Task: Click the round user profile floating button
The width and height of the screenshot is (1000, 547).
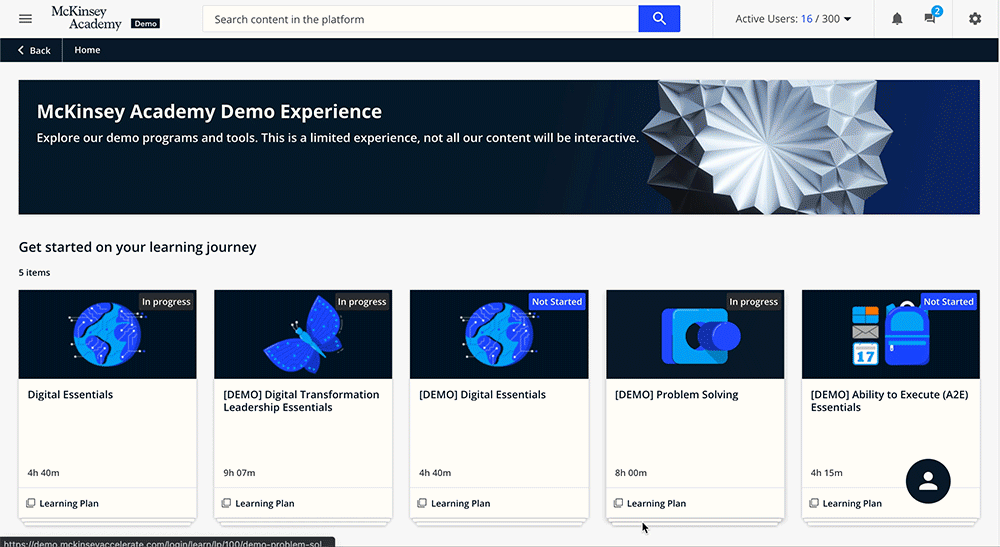Action: coord(928,481)
